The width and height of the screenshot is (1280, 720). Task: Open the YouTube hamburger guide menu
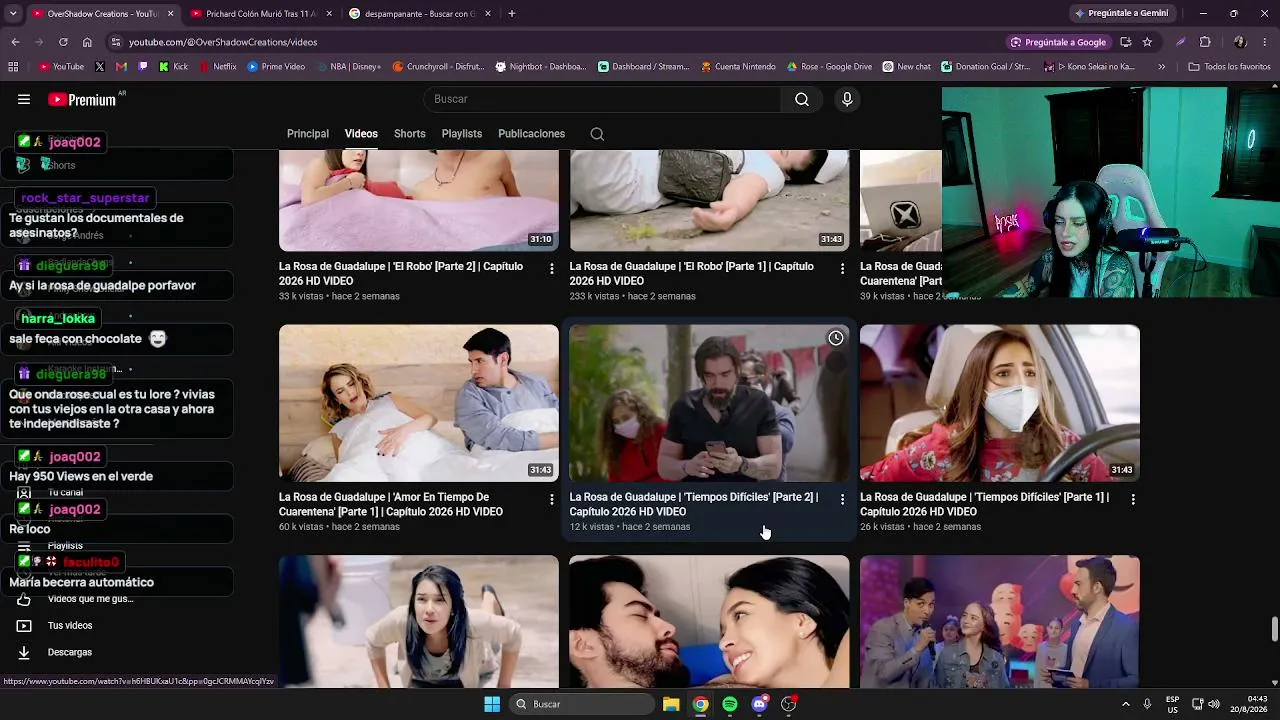[x=24, y=99]
